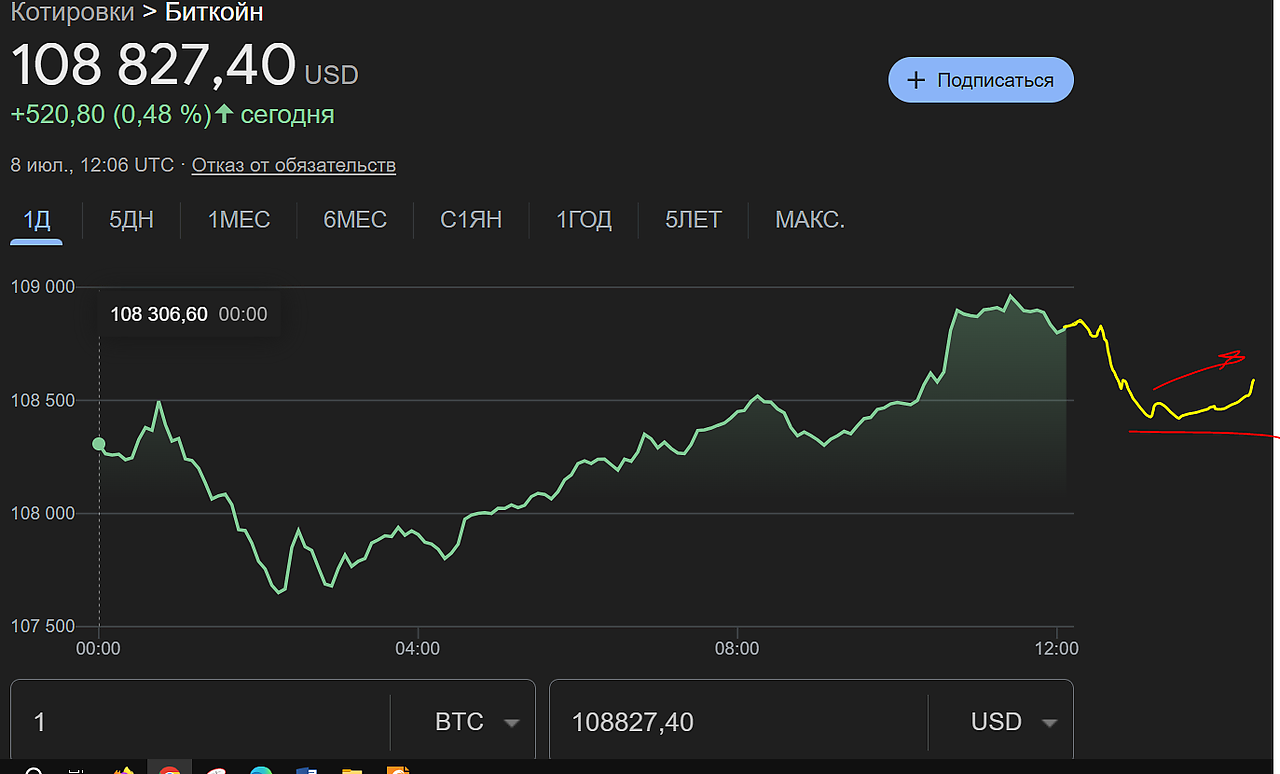Viewport: 1280px width, 774px height.
Task: Click the 108 000 axis label
Action: [43, 513]
